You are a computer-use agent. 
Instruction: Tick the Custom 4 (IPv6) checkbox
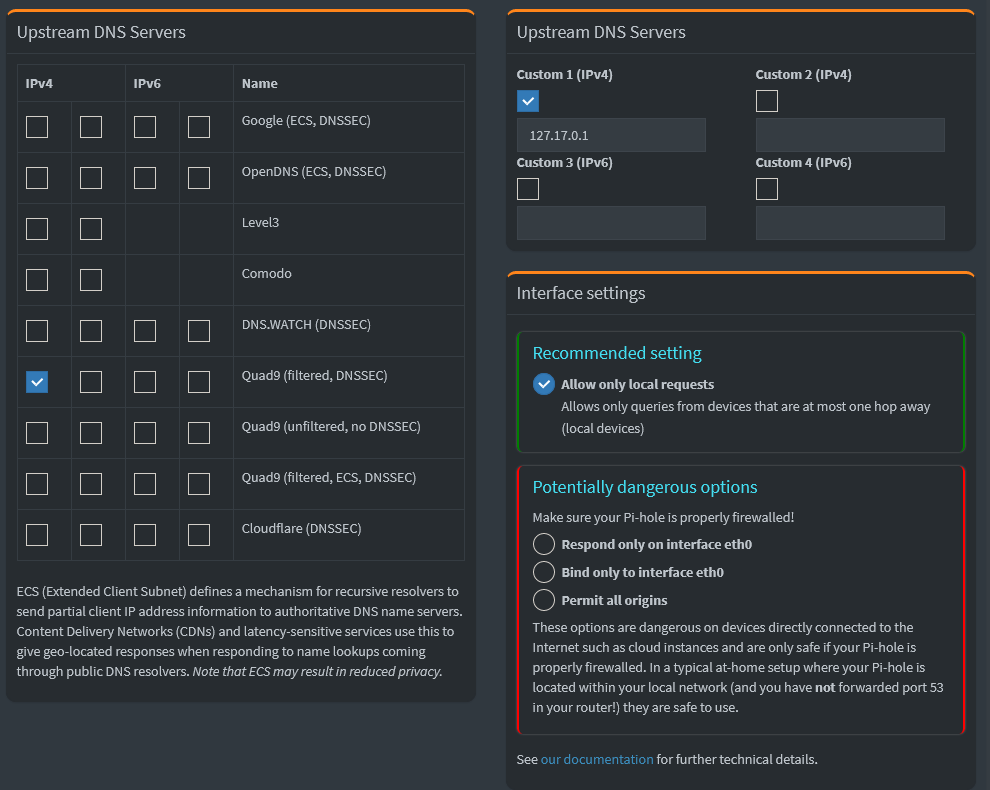click(x=767, y=189)
